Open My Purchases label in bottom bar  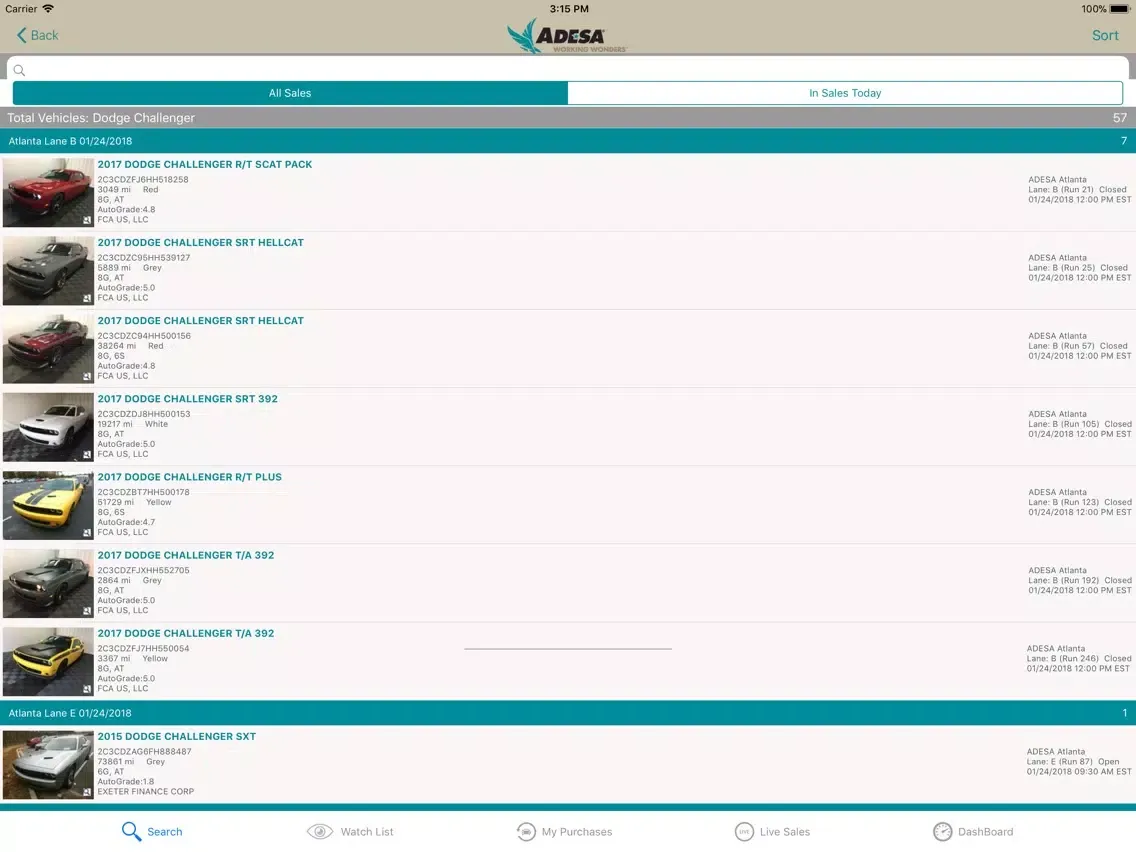577,832
